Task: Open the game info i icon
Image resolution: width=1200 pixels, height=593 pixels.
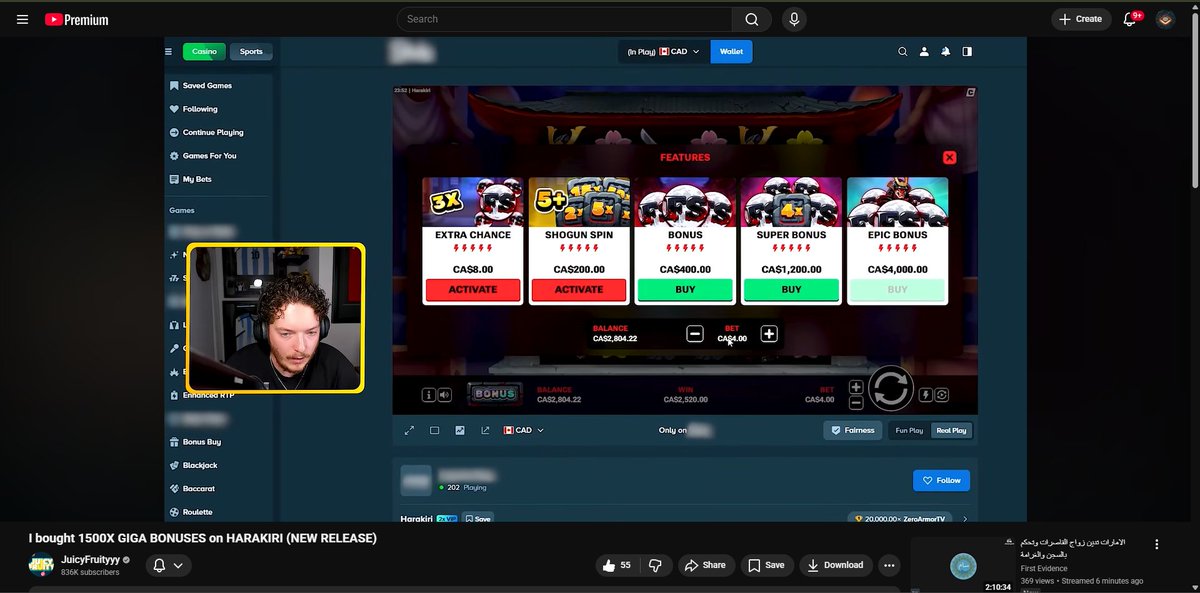Action: [429, 395]
